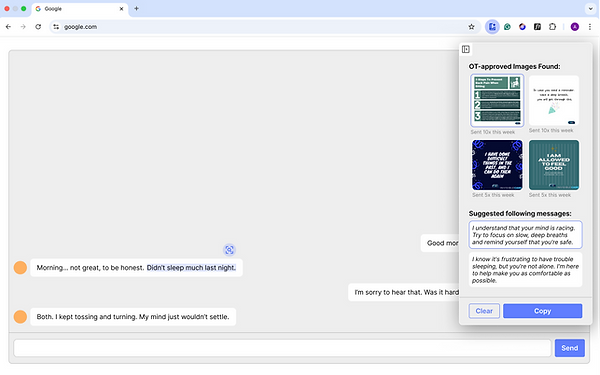Click the green circular extension icon
Screen dimensions: 600x375
tap(507, 27)
